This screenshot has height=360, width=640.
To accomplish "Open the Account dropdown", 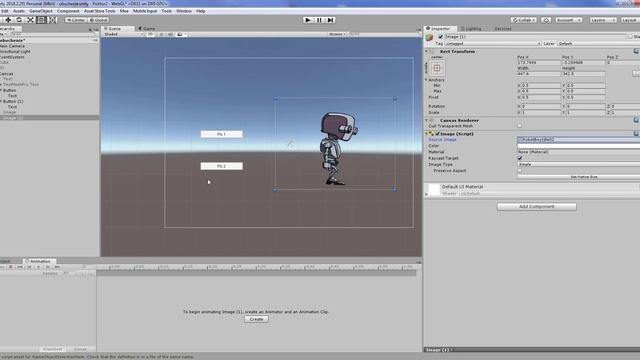I will [568, 20].
